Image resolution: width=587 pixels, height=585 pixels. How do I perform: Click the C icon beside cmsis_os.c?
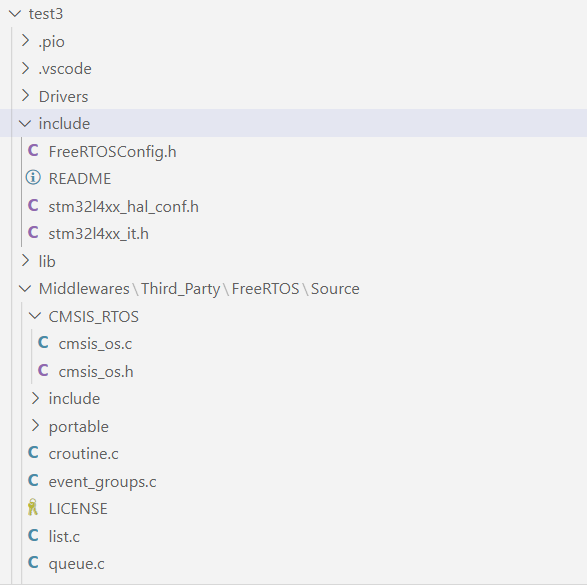(43, 343)
